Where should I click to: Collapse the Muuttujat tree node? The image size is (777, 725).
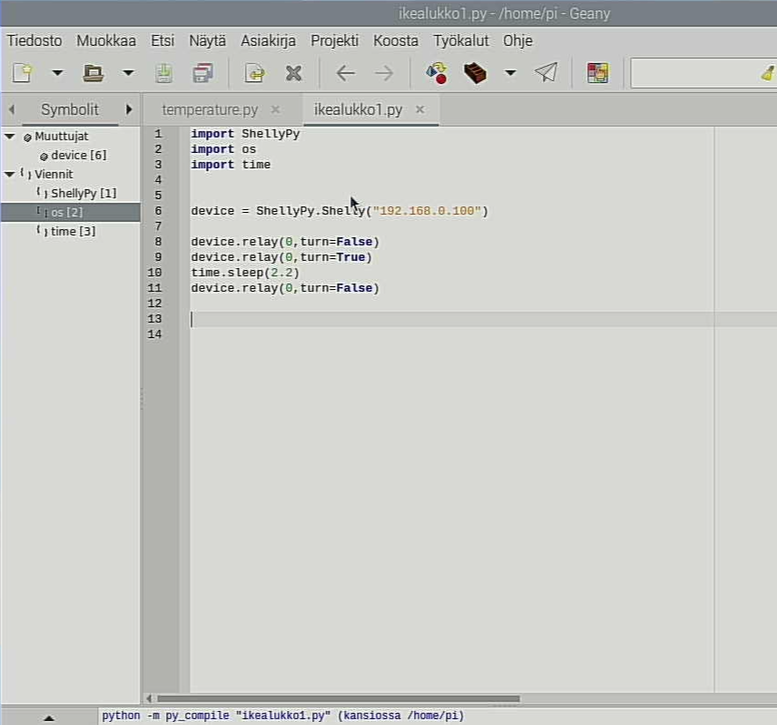coord(10,136)
